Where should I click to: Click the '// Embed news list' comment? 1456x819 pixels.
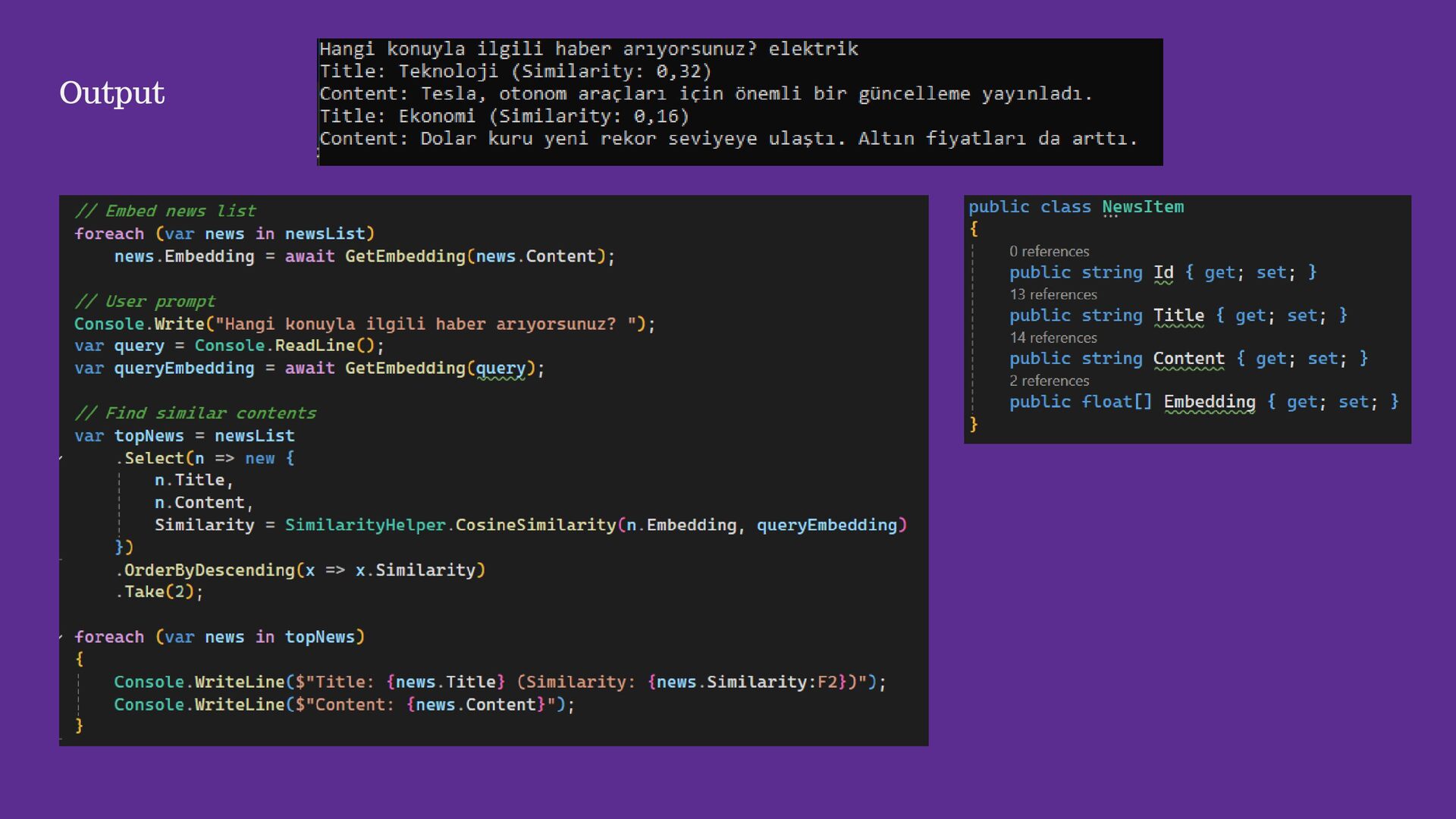tap(165, 211)
